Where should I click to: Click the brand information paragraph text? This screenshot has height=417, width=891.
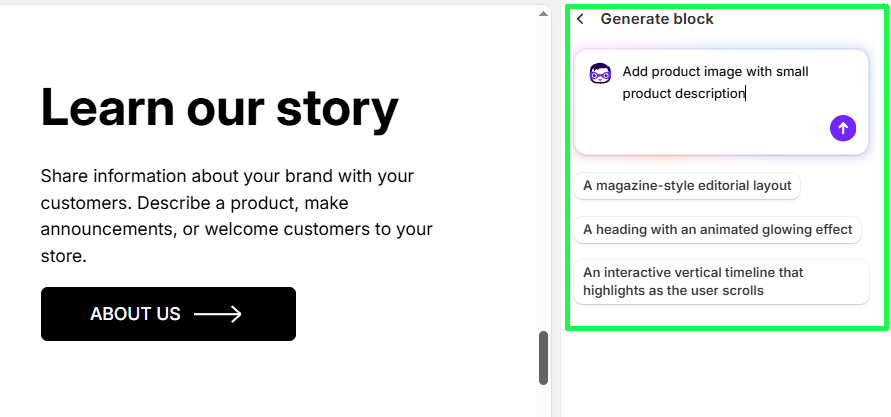click(236, 215)
